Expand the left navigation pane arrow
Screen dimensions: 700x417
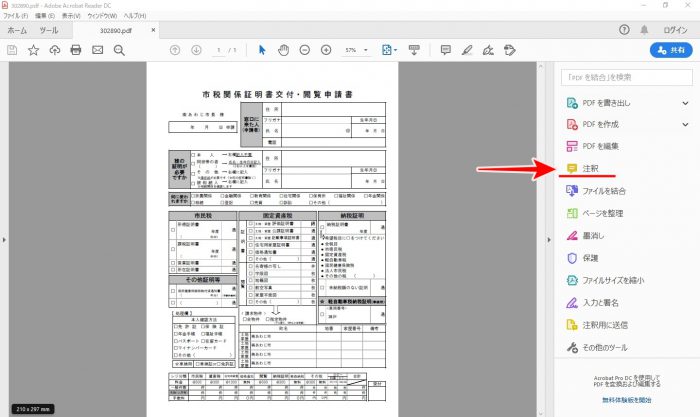[4, 240]
